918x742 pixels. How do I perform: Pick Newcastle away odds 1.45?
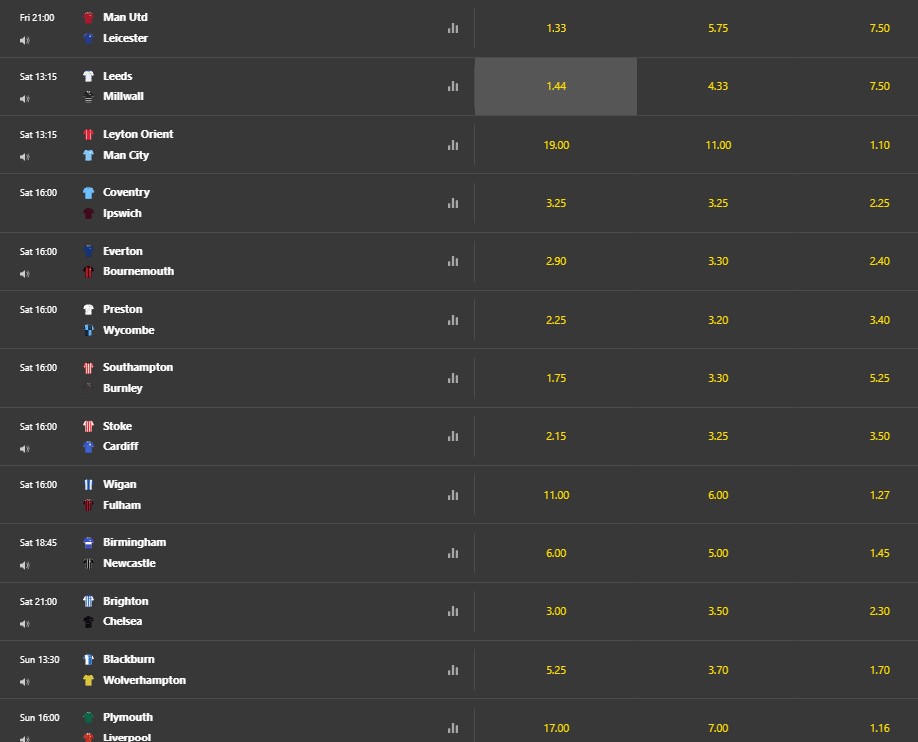879,553
